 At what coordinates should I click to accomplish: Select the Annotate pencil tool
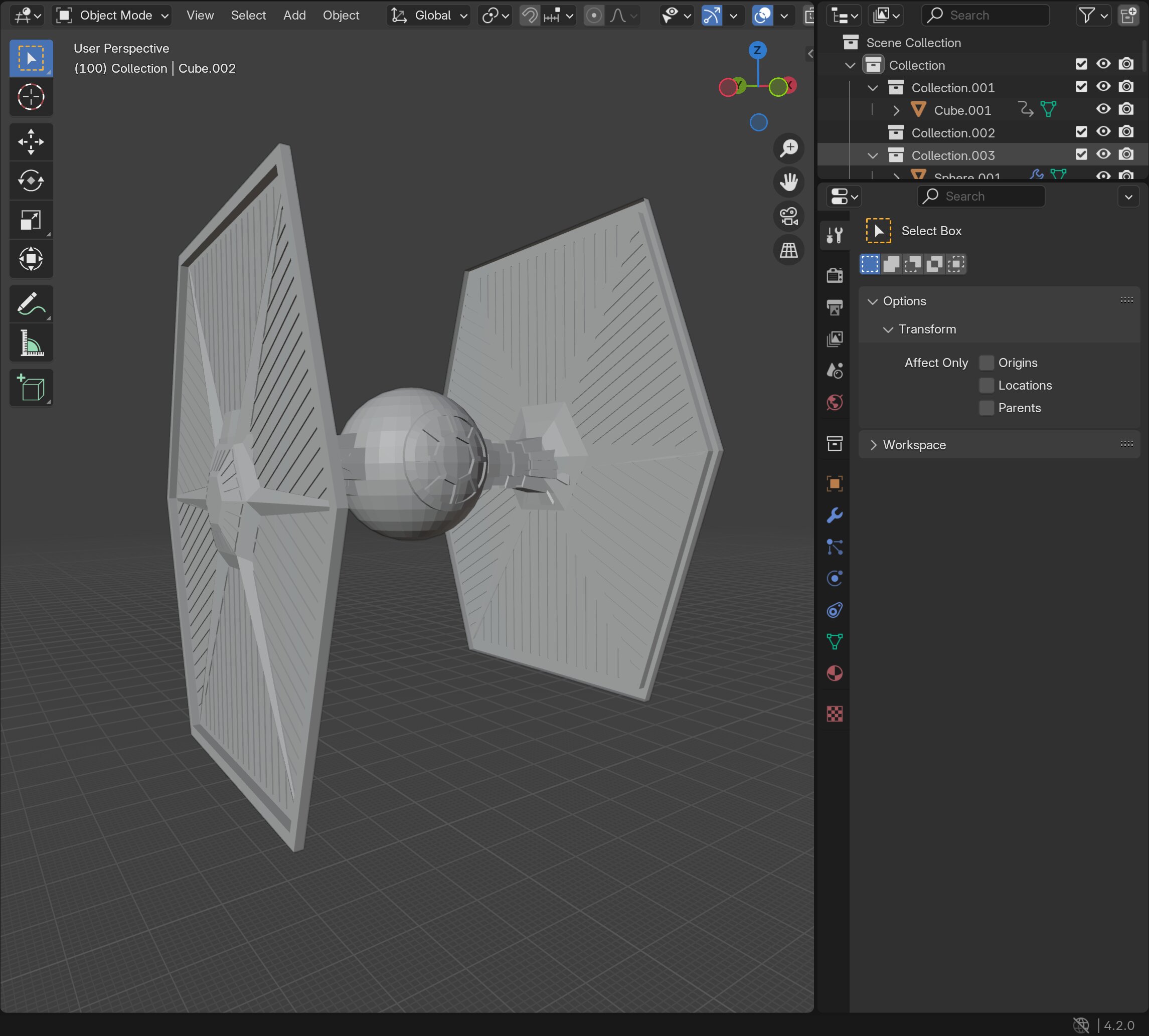coord(31,304)
